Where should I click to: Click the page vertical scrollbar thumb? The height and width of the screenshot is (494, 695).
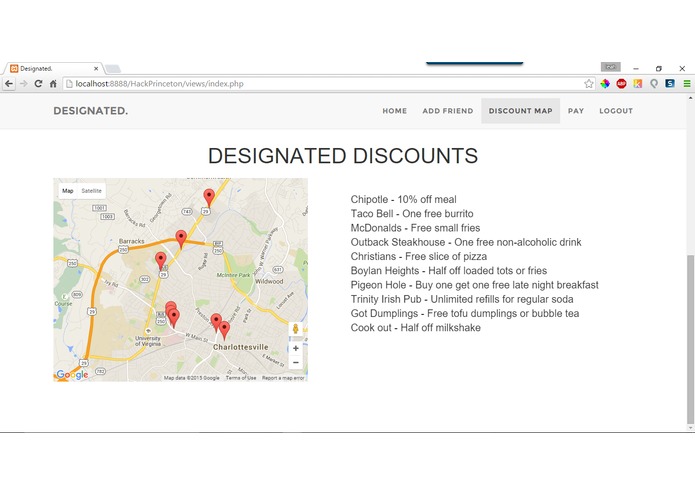tap(690, 339)
